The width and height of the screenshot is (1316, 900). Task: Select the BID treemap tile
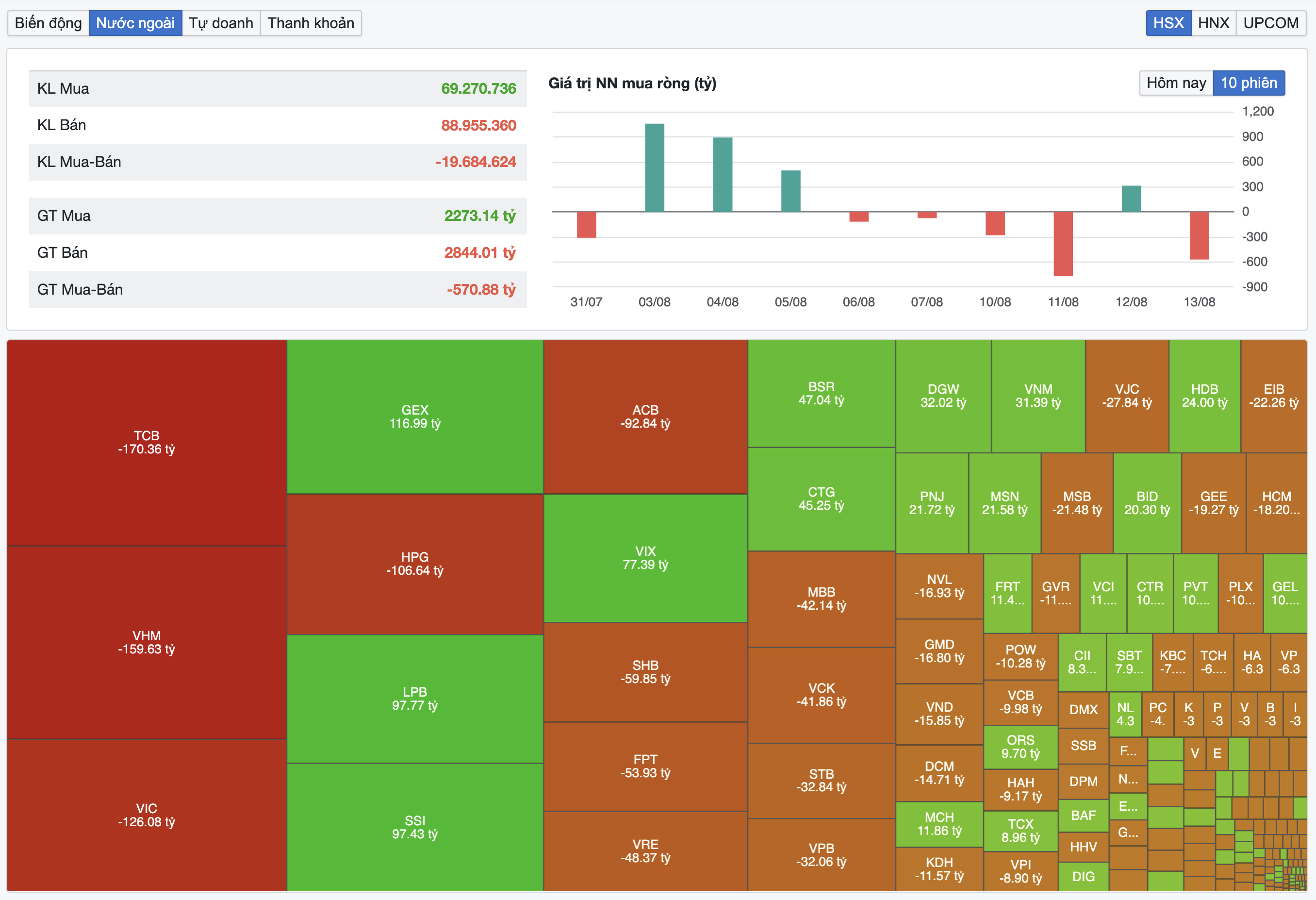1147,503
